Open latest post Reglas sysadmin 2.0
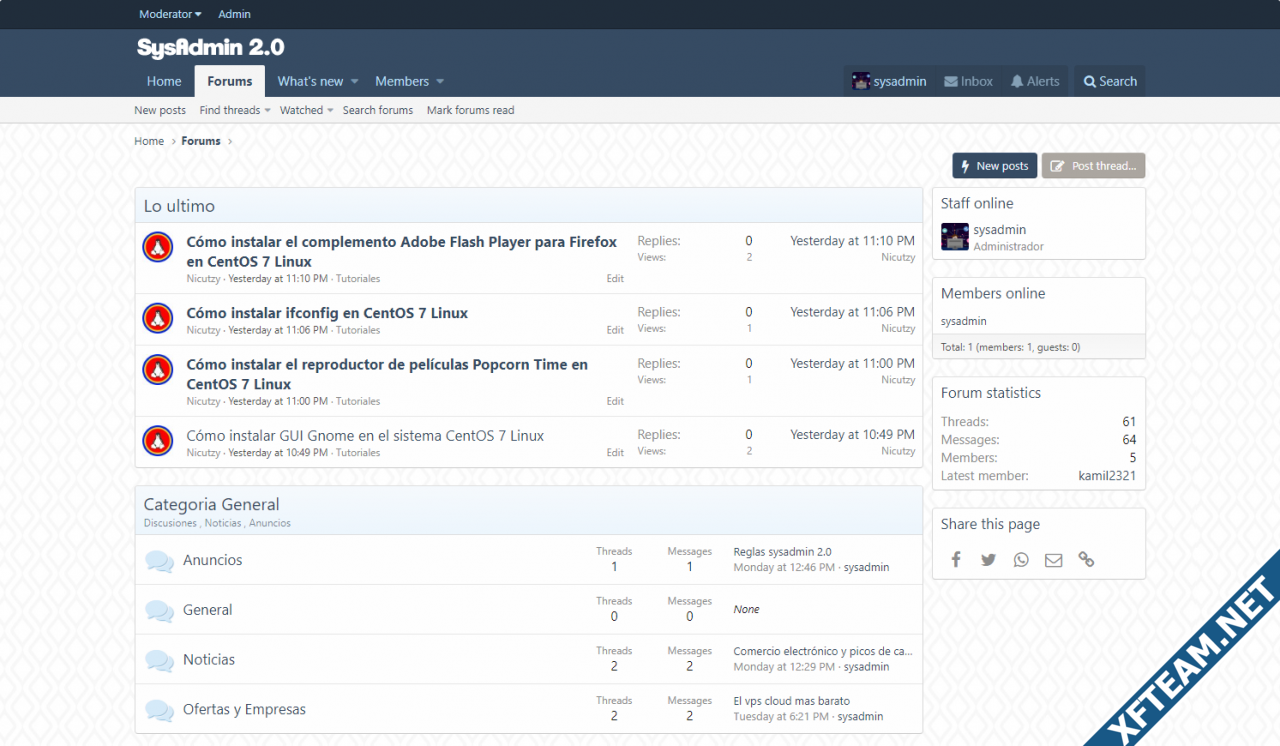 click(x=782, y=552)
